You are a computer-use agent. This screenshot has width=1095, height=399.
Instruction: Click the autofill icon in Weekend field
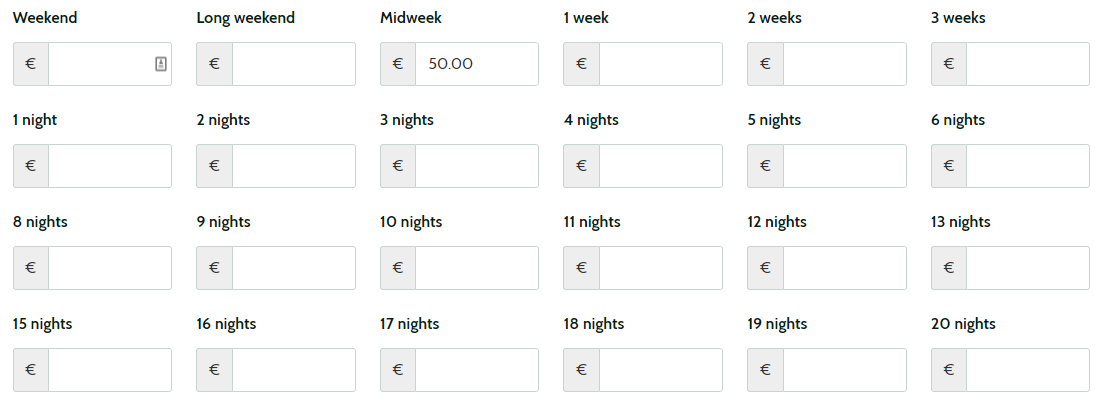(x=161, y=64)
